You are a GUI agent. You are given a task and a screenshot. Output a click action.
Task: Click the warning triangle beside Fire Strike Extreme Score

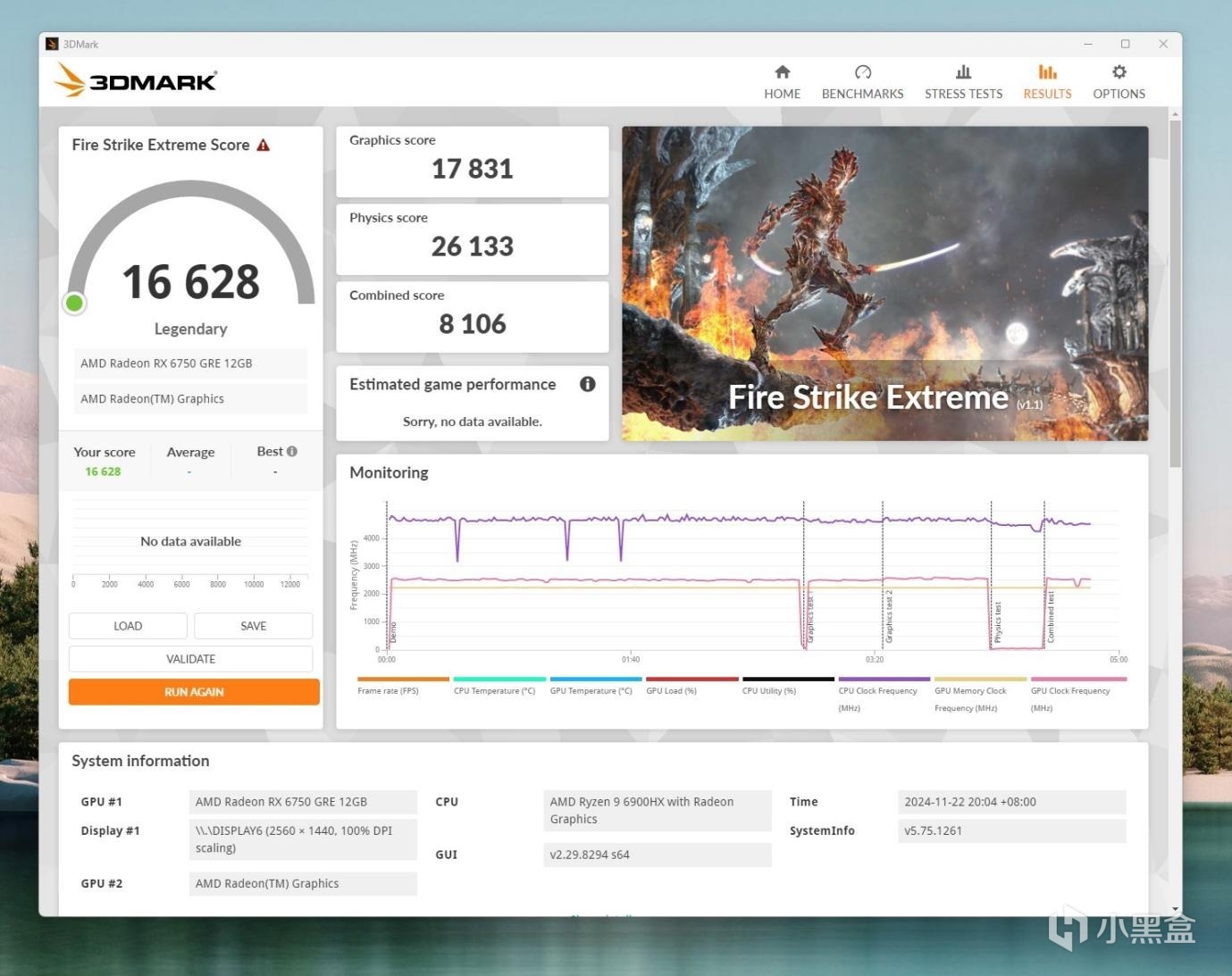click(x=264, y=145)
